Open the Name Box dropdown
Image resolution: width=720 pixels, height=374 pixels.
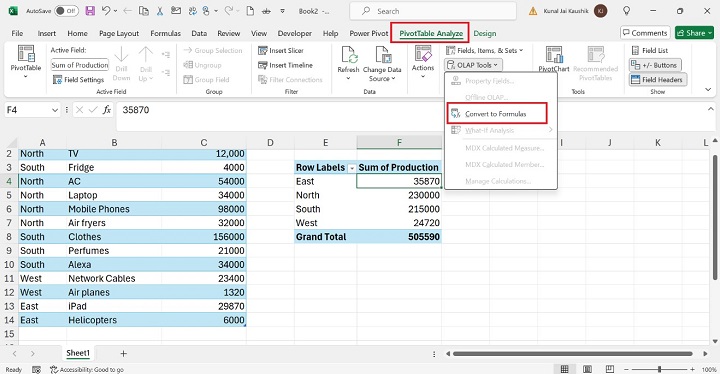pos(55,110)
